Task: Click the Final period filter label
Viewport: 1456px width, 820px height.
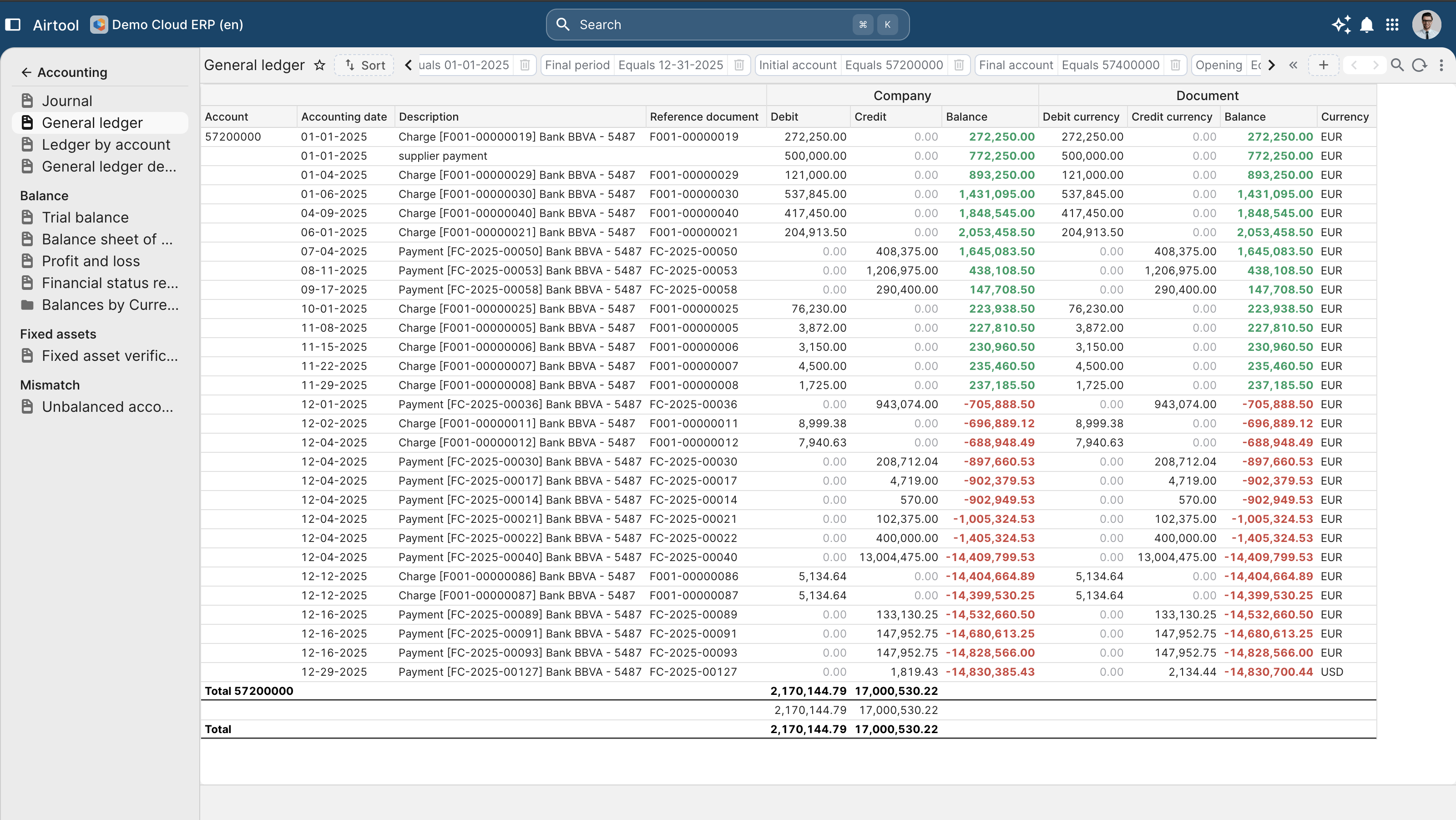Action: pyautogui.click(x=577, y=65)
